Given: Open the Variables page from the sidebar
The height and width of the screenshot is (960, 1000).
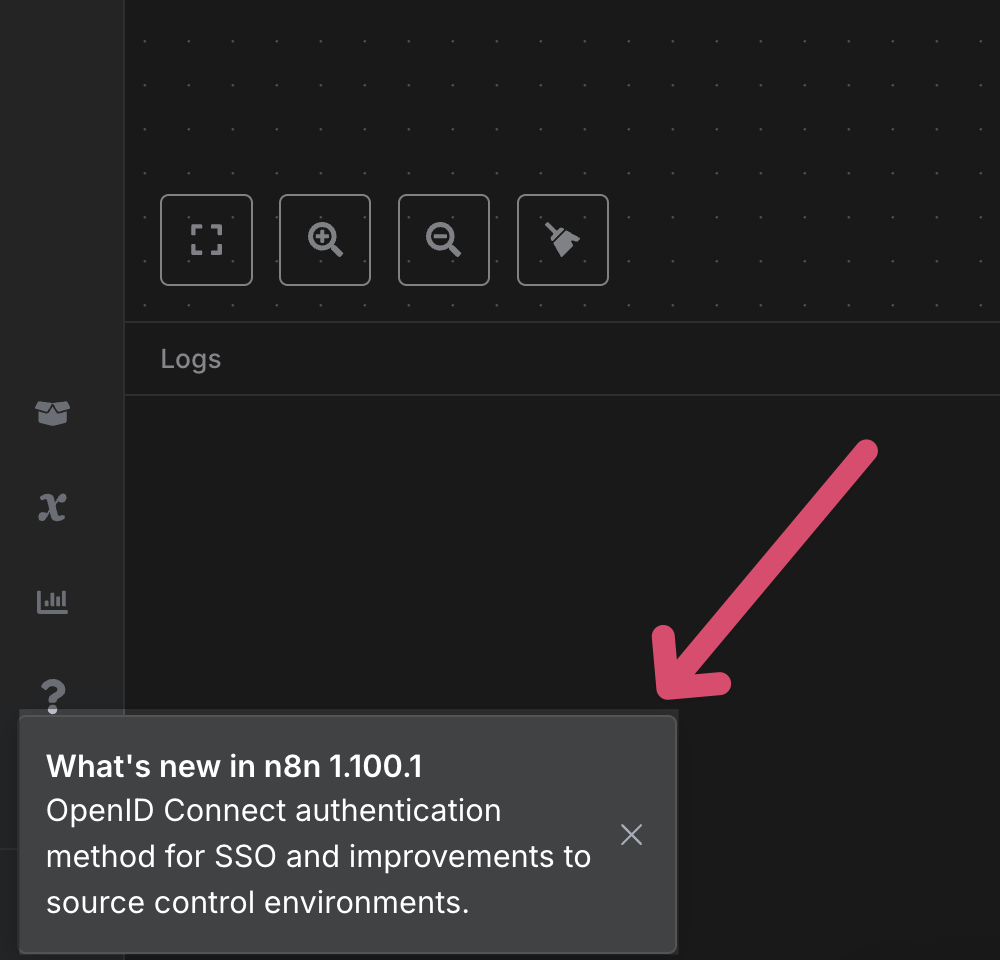Looking at the screenshot, I should point(51,507).
